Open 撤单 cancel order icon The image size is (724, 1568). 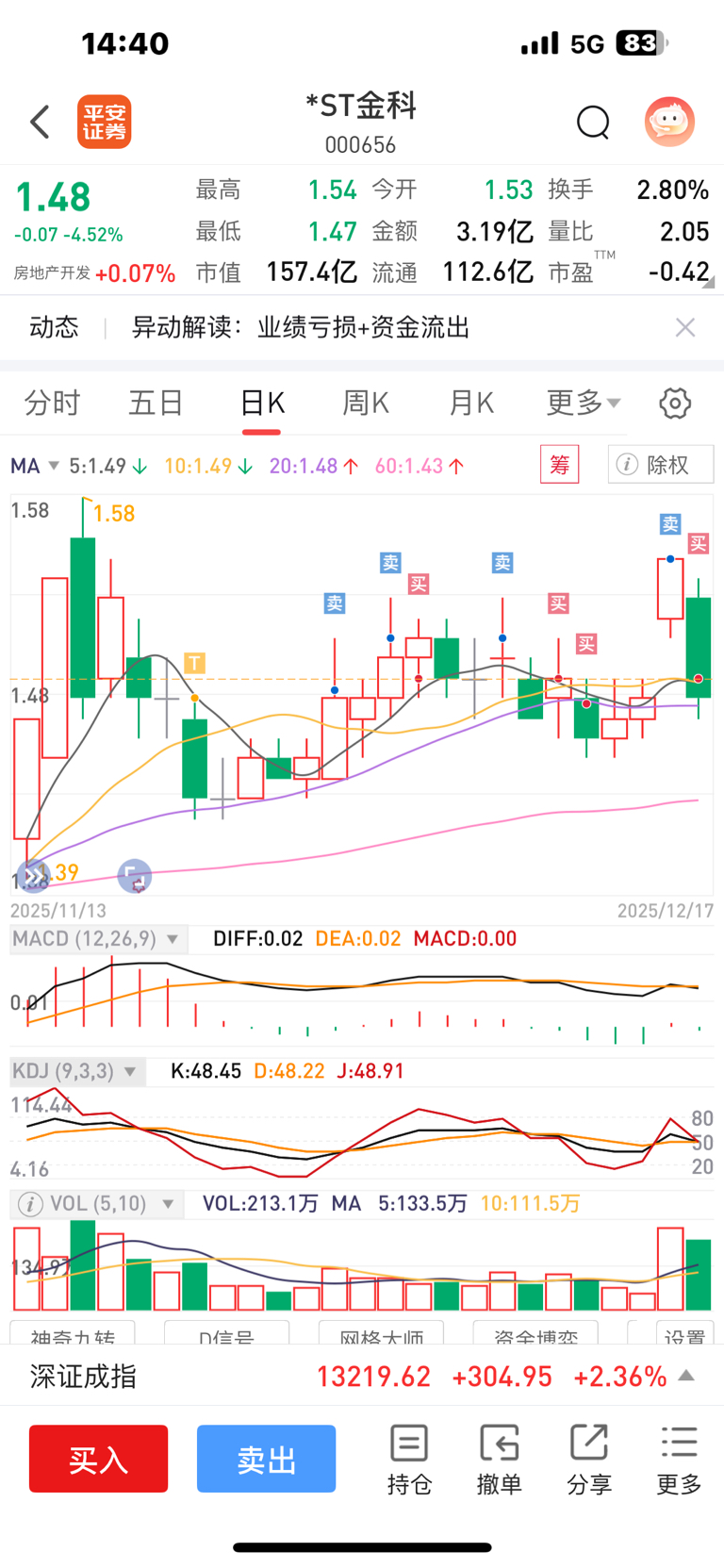499,1460
